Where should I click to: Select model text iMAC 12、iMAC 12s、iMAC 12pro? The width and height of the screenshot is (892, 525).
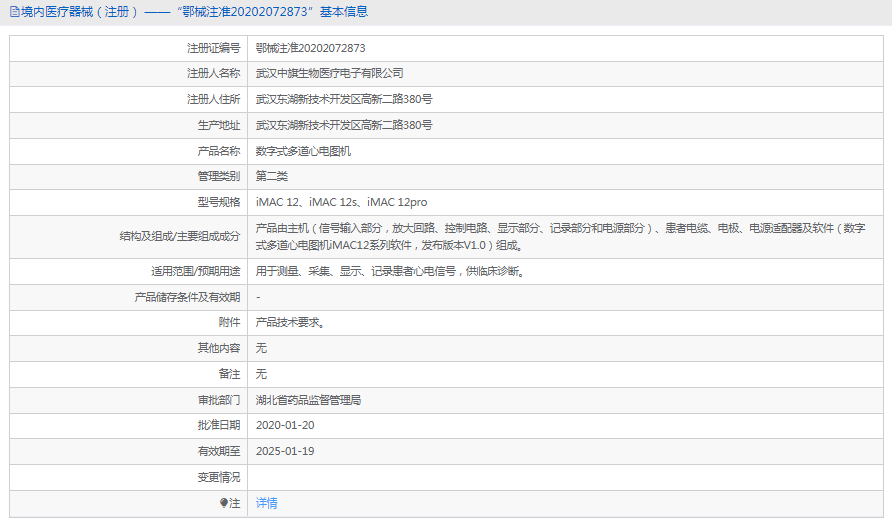tap(341, 202)
